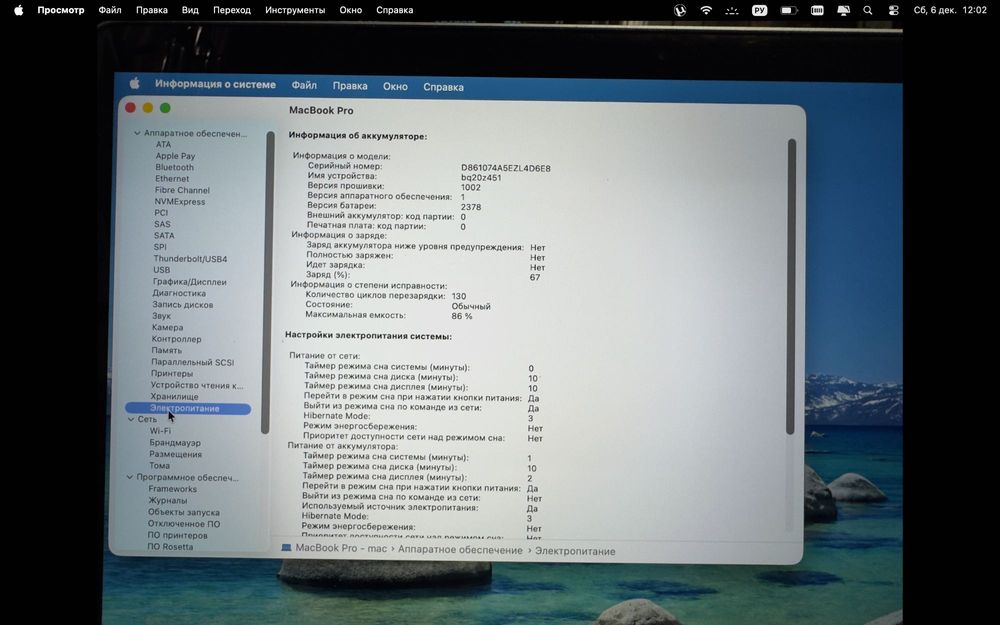Click the maximum capacity value 86 %
Image resolution: width=1000 pixels, height=625 pixels.
(x=462, y=316)
